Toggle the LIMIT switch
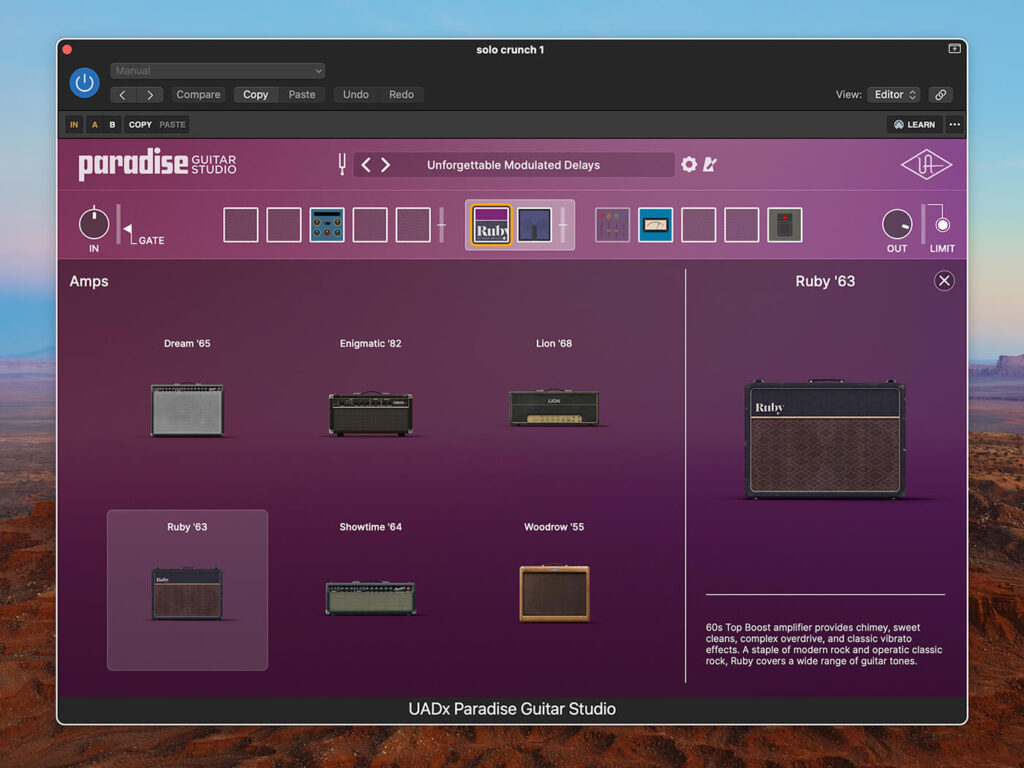 pyautogui.click(x=942, y=225)
